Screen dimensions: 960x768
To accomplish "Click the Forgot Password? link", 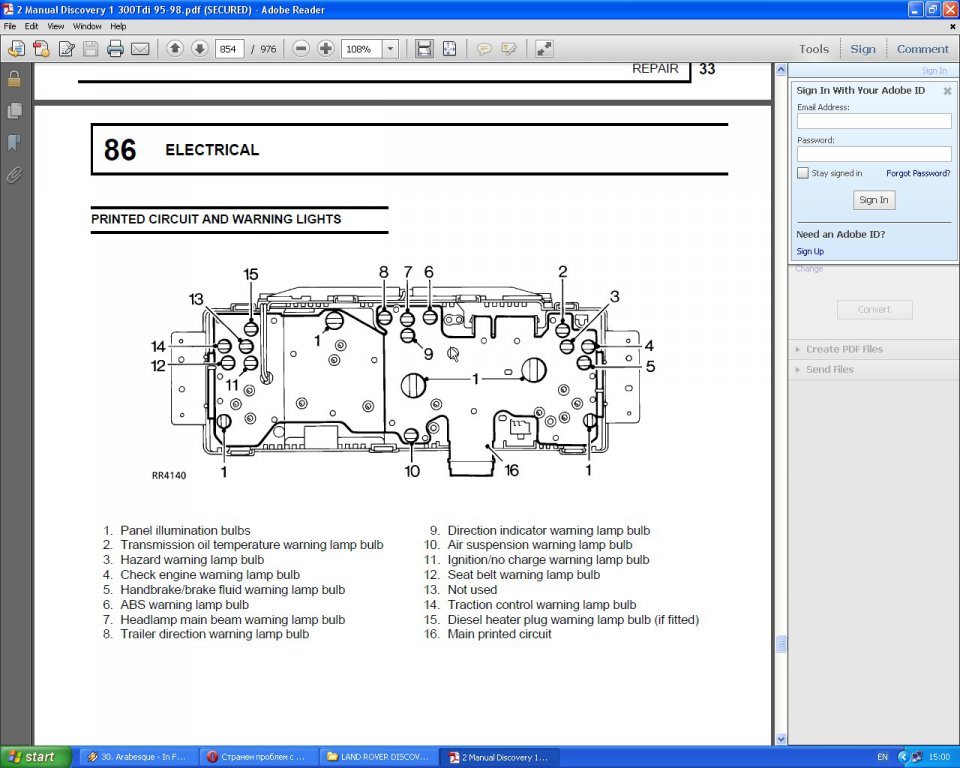I will tap(918, 173).
